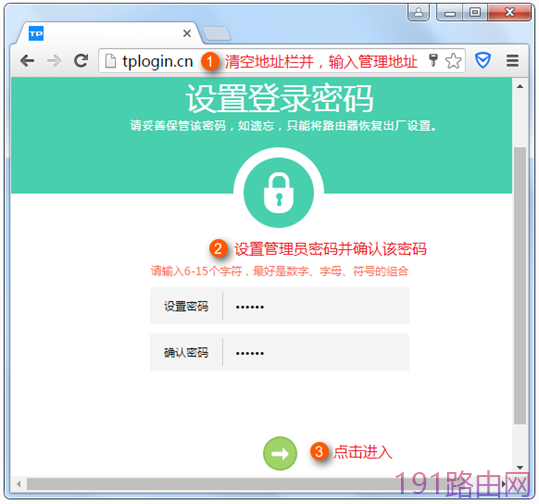Open a new tab with the blank tab button
Image resolution: width=539 pixels, height=504 pixels.
tap(217, 34)
